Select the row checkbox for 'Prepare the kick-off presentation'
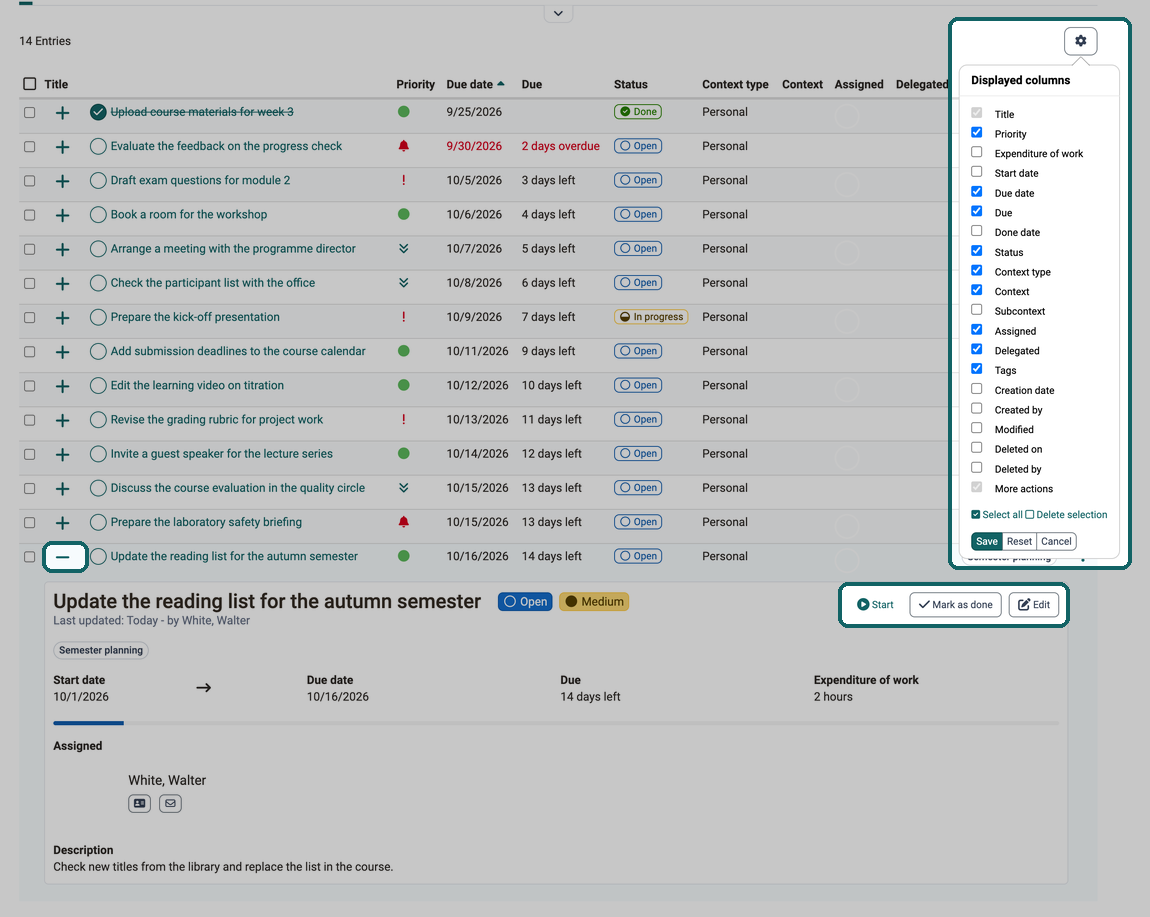The height and width of the screenshot is (917, 1150). pyautogui.click(x=29, y=318)
